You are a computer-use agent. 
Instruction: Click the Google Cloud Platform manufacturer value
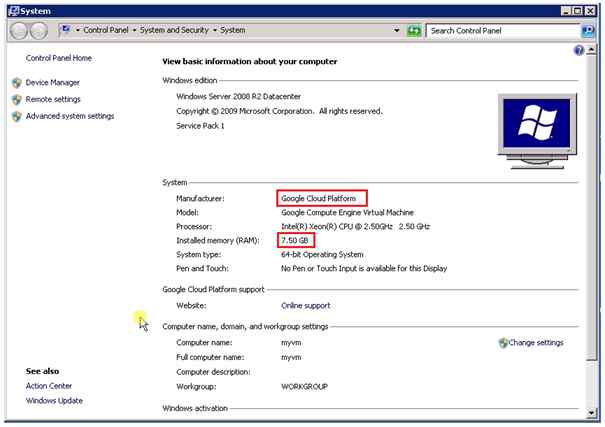(319, 198)
